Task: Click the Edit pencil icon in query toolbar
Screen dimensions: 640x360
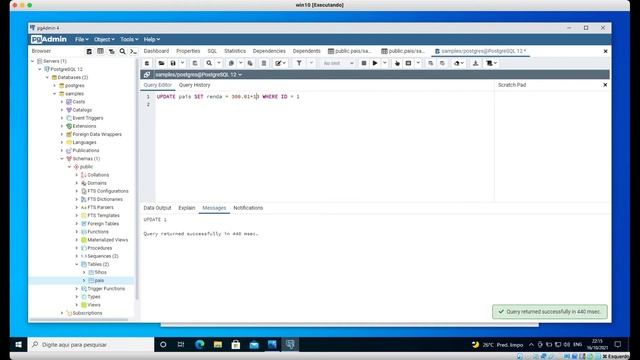Action: [x=278, y=63]
